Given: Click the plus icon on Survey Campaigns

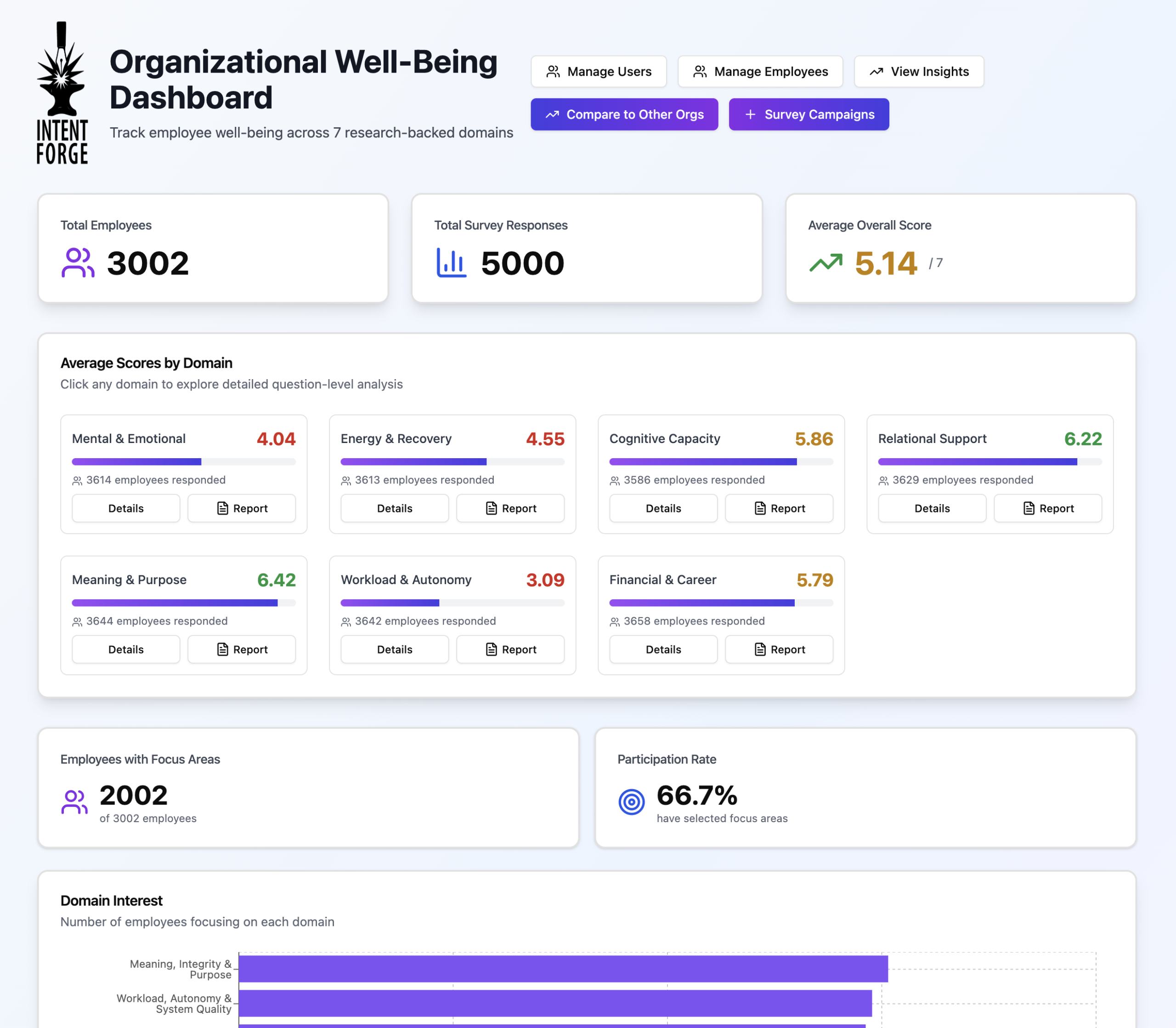Looking at the screenshot, I should pyautogui.click(x=750, y=115).
